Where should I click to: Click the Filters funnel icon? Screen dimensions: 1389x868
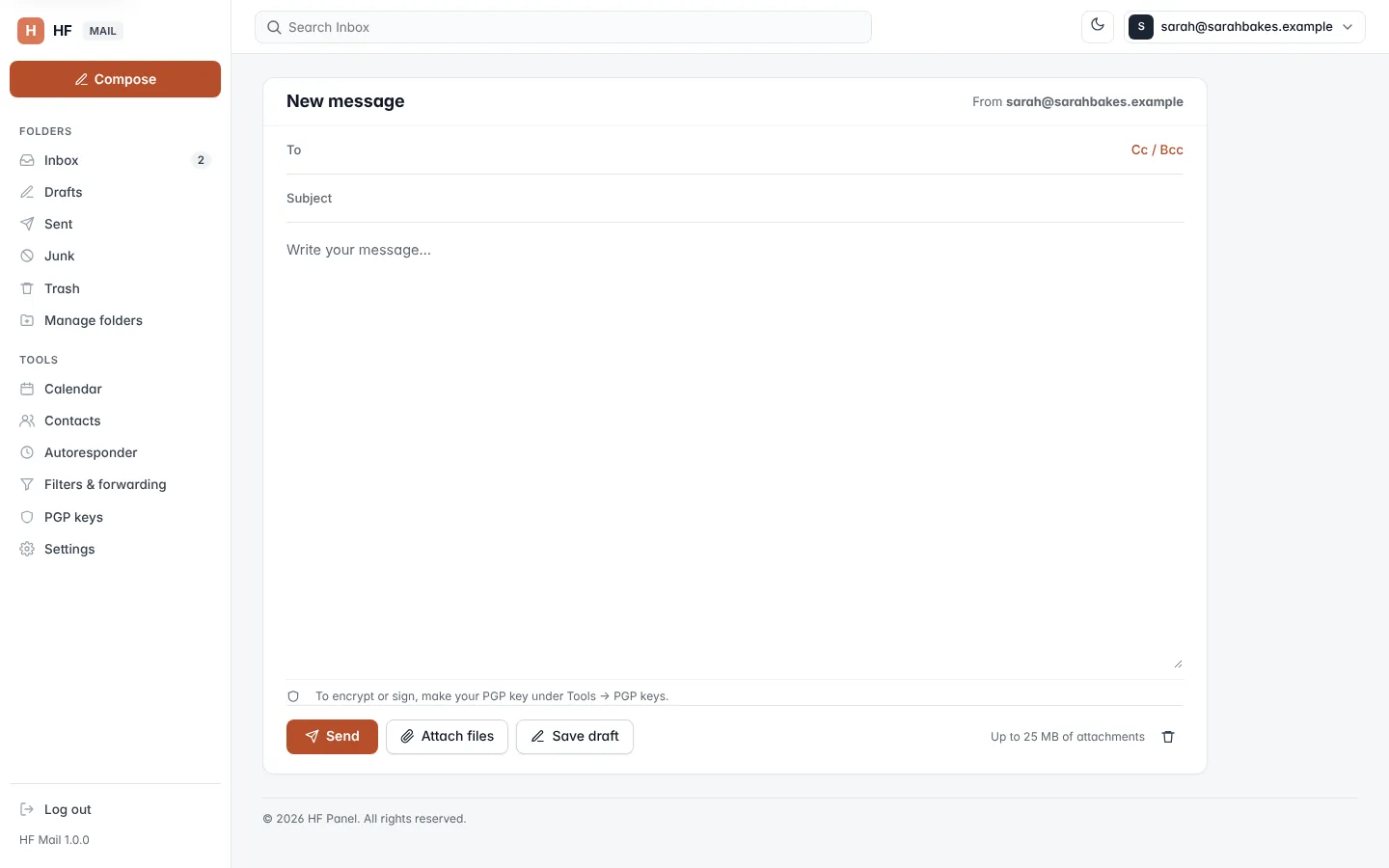27,484
